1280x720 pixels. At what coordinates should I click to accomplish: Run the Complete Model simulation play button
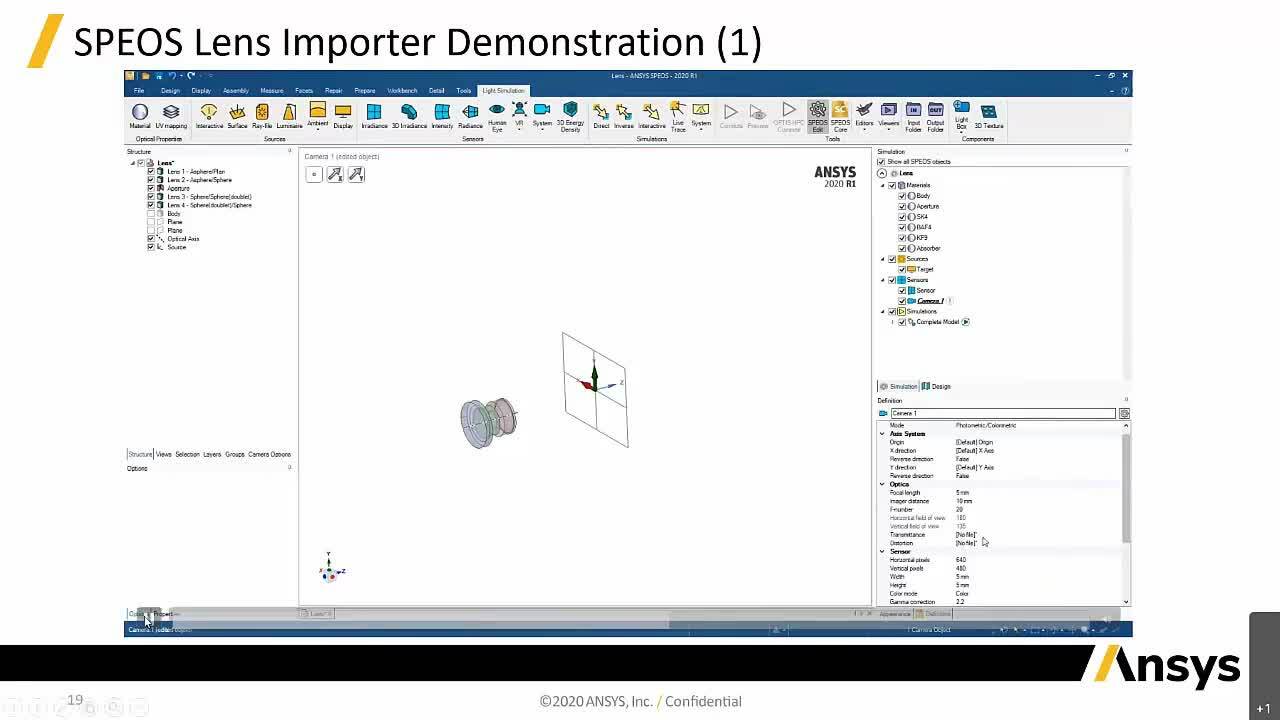tap(965, 322)
